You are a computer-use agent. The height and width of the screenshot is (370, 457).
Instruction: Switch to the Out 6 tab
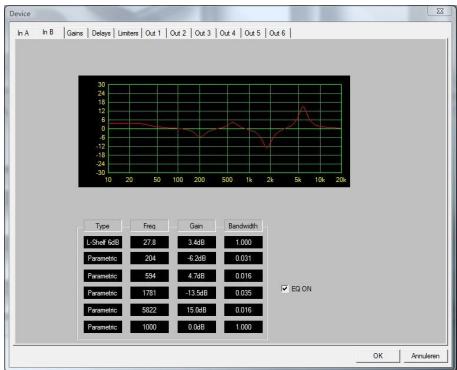(277, 33)
